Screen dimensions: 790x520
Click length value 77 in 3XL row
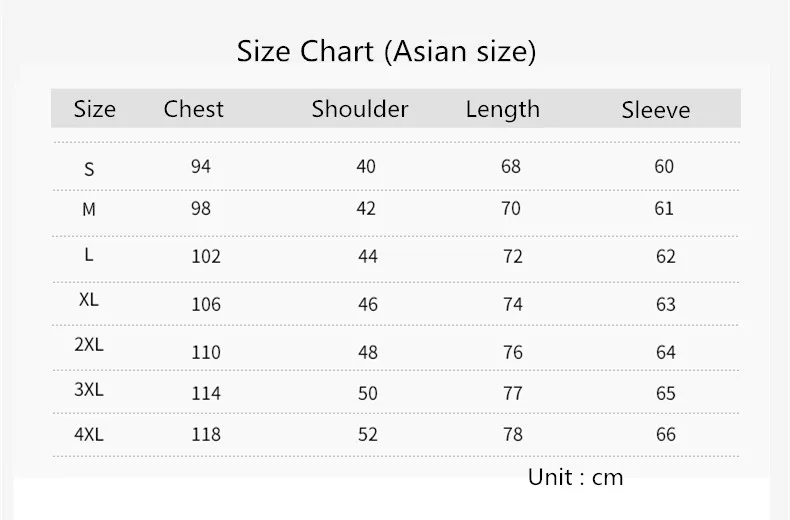[x=513, y=394]
